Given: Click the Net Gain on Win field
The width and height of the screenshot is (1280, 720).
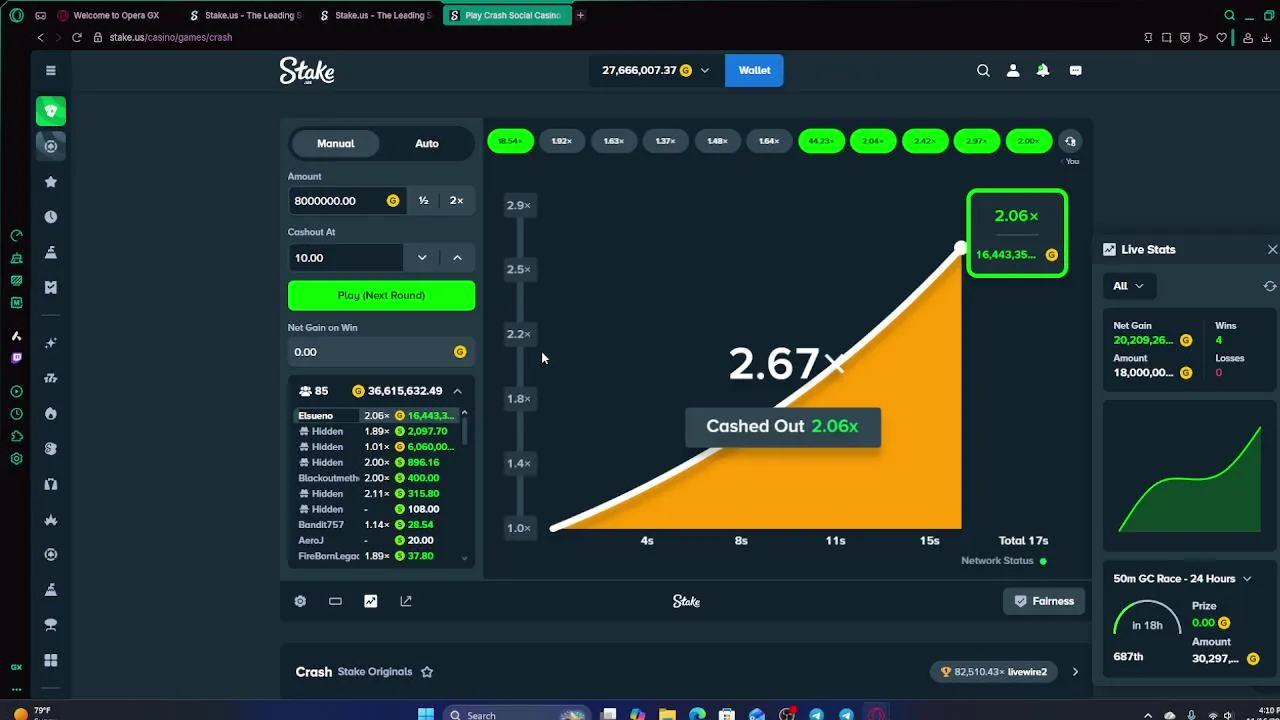Looking at the screenshot, I should [x=381, y=352].
